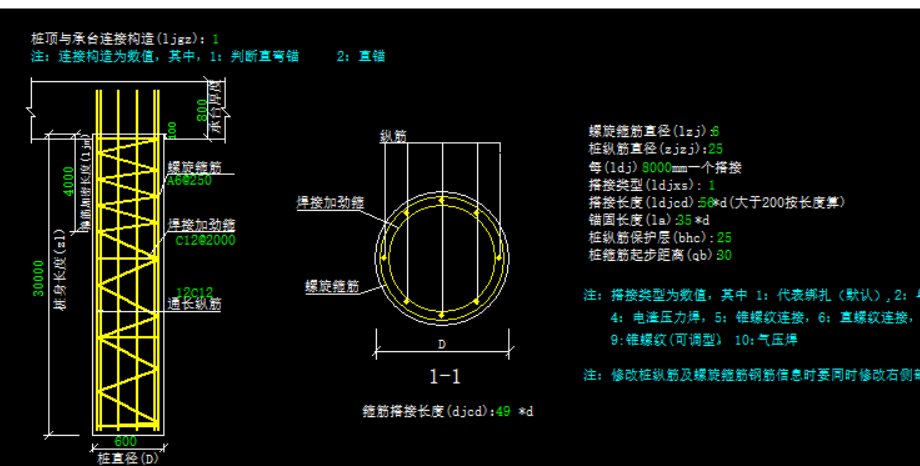
Task: Click the note 注: 搭接类型为数值
Action: 752,295
